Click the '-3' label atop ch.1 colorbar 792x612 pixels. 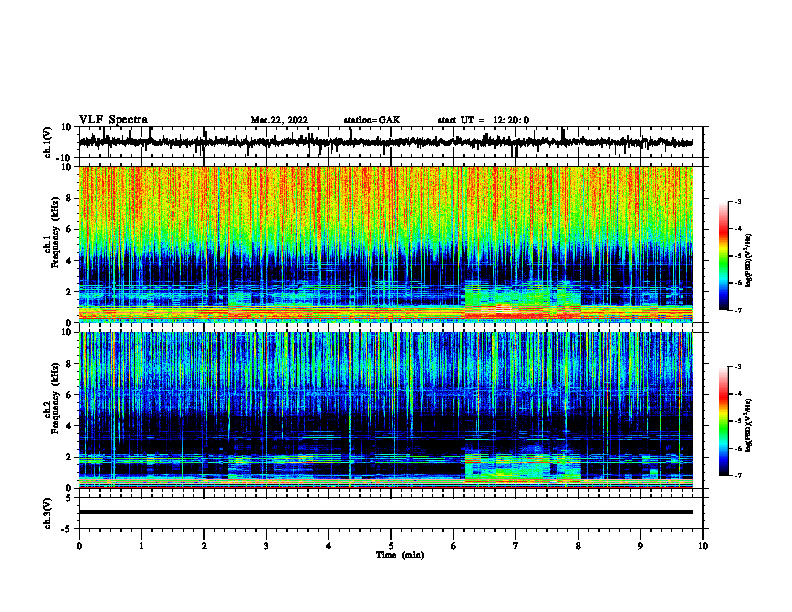click(737, 201)
